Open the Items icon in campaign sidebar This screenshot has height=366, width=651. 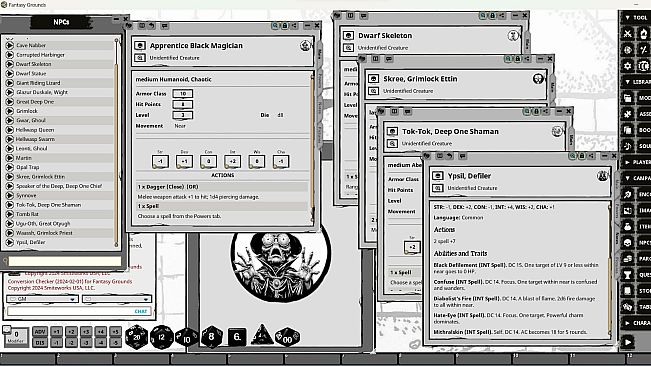click(x=628, y=227)
